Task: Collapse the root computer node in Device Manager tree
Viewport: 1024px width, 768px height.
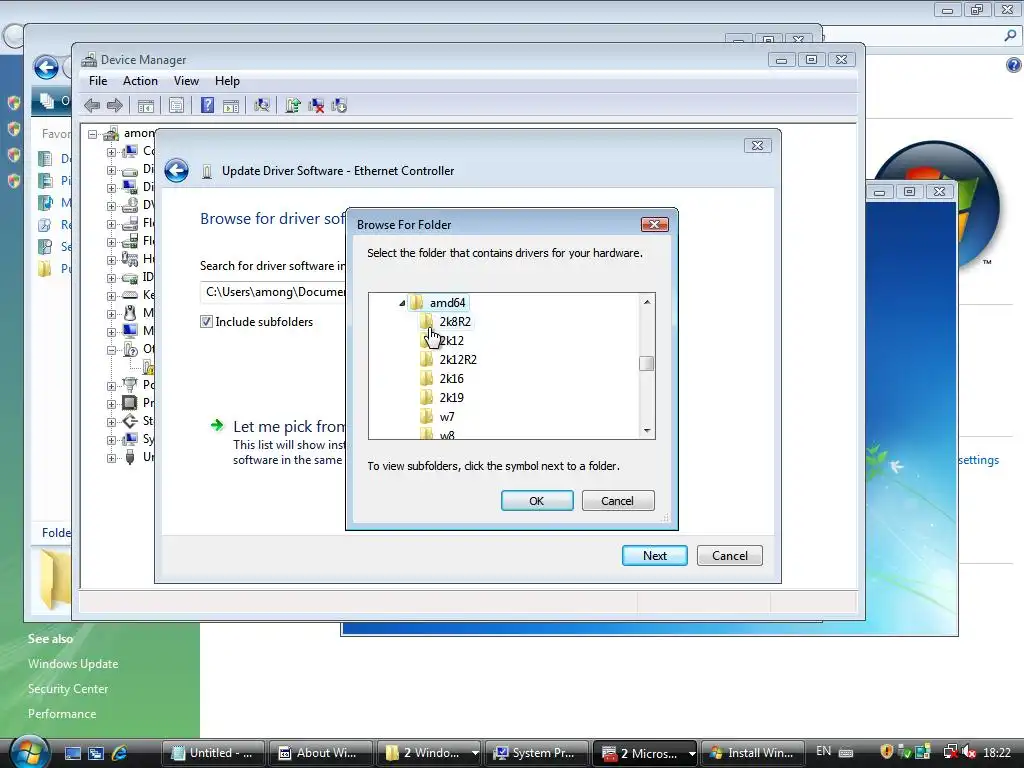Action: pos(93,134)
